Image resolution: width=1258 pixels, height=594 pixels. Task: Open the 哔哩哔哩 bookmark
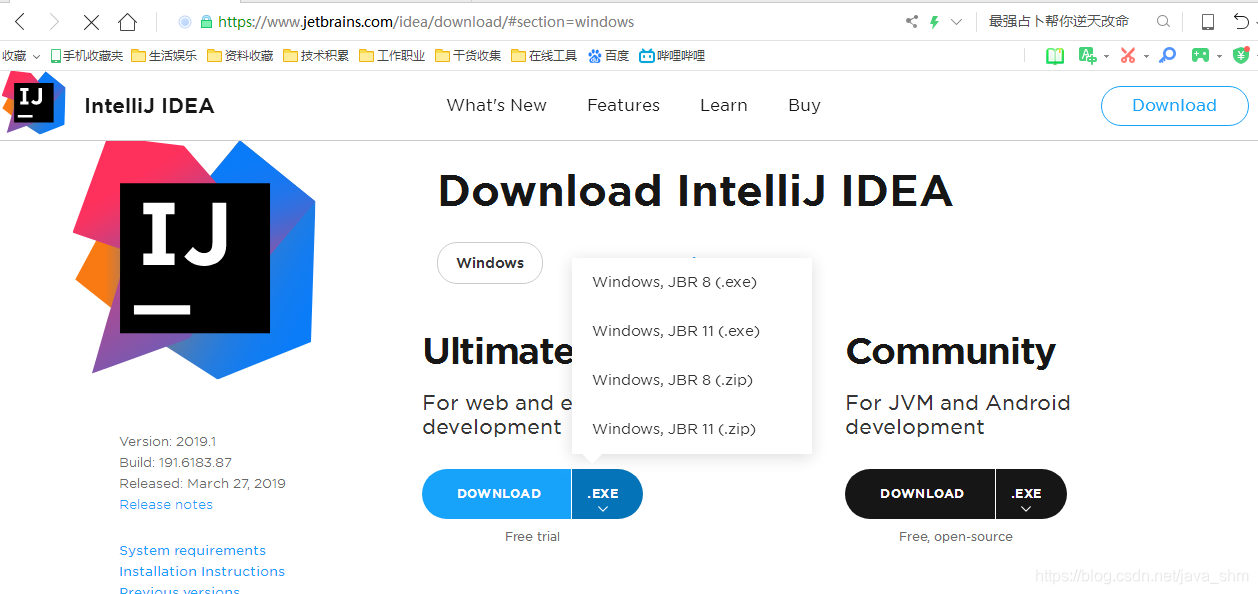(672, 56)
